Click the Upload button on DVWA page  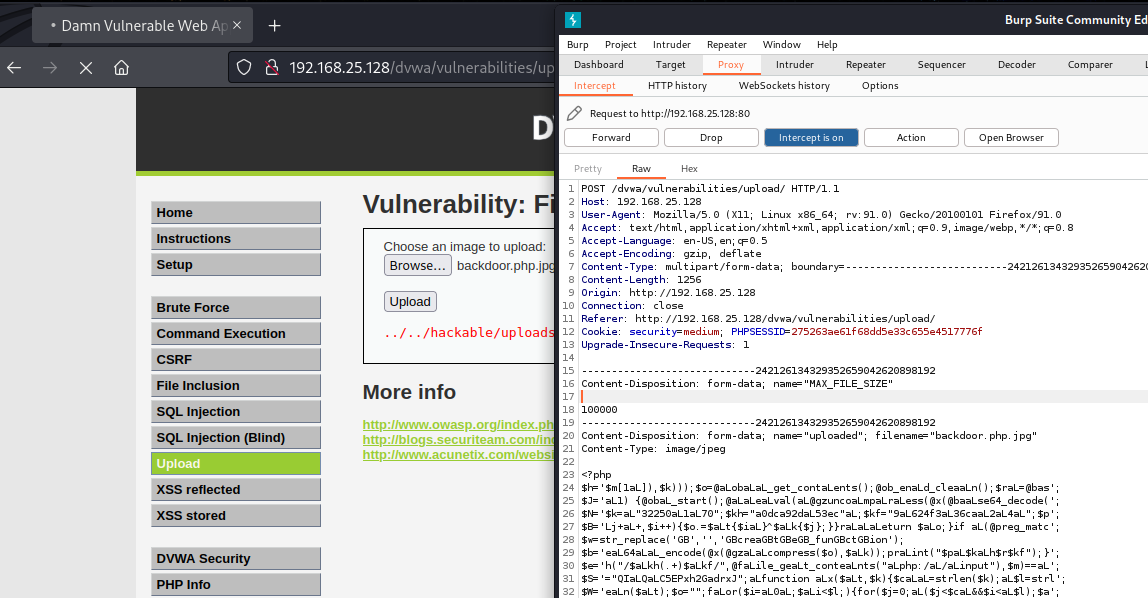point(410,302)
